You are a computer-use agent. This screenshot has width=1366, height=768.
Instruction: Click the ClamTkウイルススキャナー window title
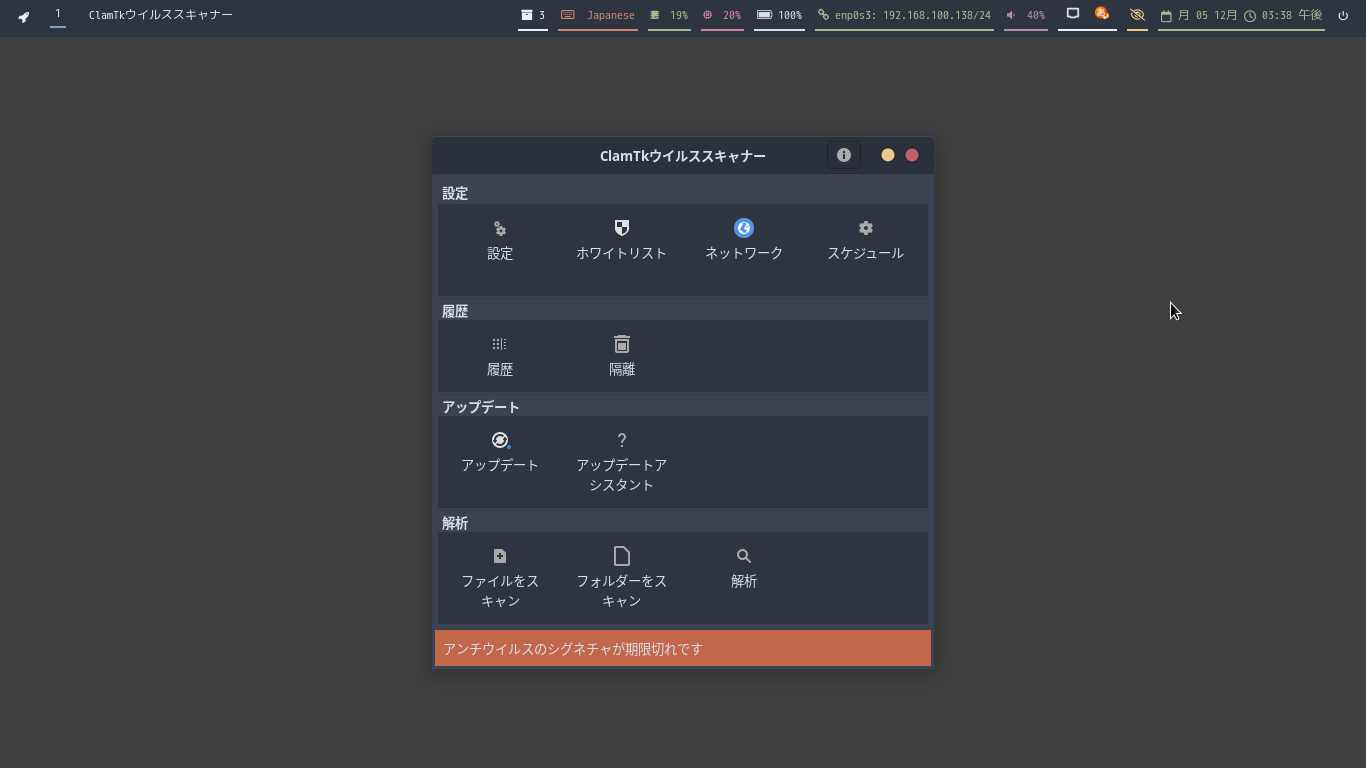[683, 156]
